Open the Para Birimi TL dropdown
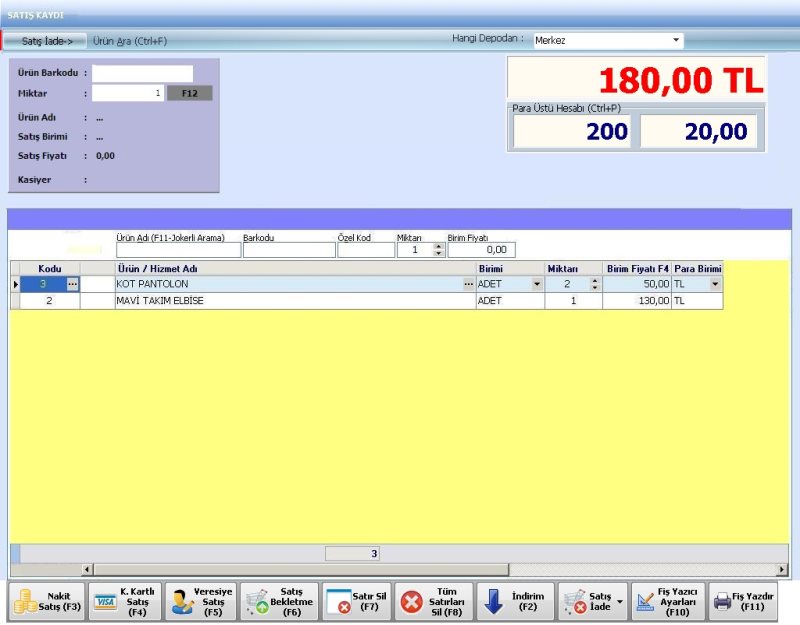 [x=714, y=284]
